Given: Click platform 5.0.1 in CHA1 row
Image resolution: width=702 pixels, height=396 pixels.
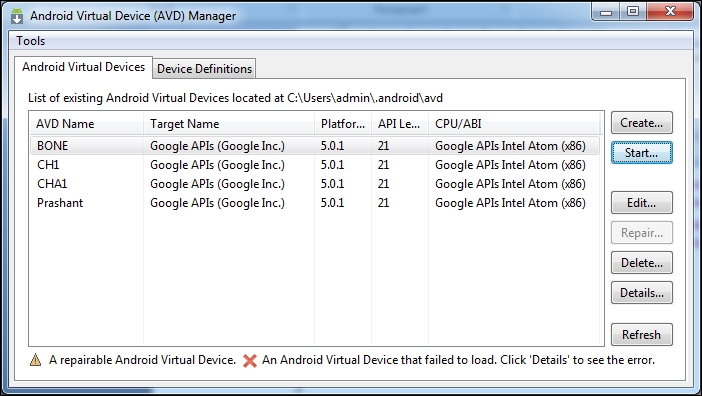Looking at the screenshot, I should pyautogui.click(x=332, y=184).
